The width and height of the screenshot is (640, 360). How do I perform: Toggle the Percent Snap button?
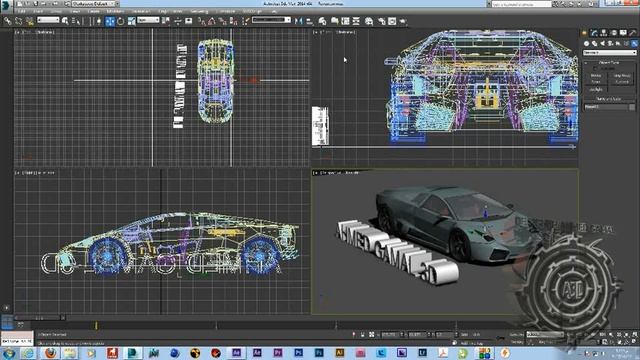tap(223, 21)
